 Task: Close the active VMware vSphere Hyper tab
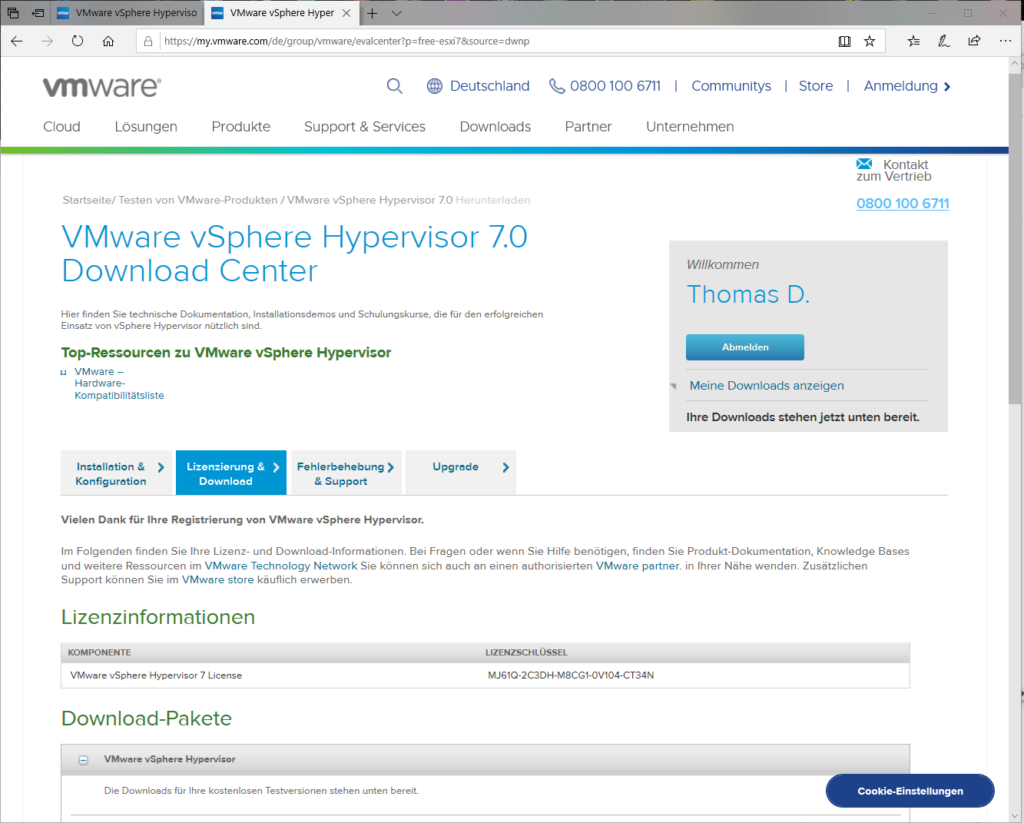347,13
